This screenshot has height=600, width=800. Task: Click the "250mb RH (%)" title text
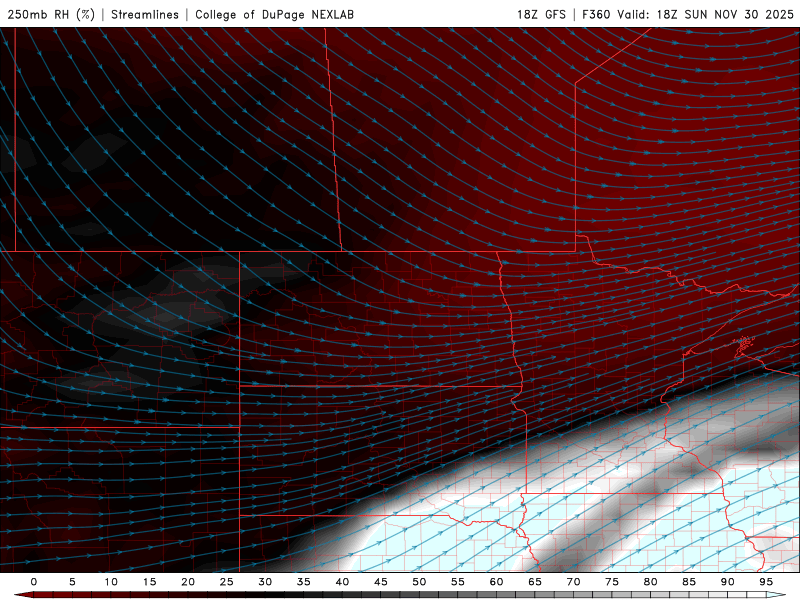tap(51, 14)
